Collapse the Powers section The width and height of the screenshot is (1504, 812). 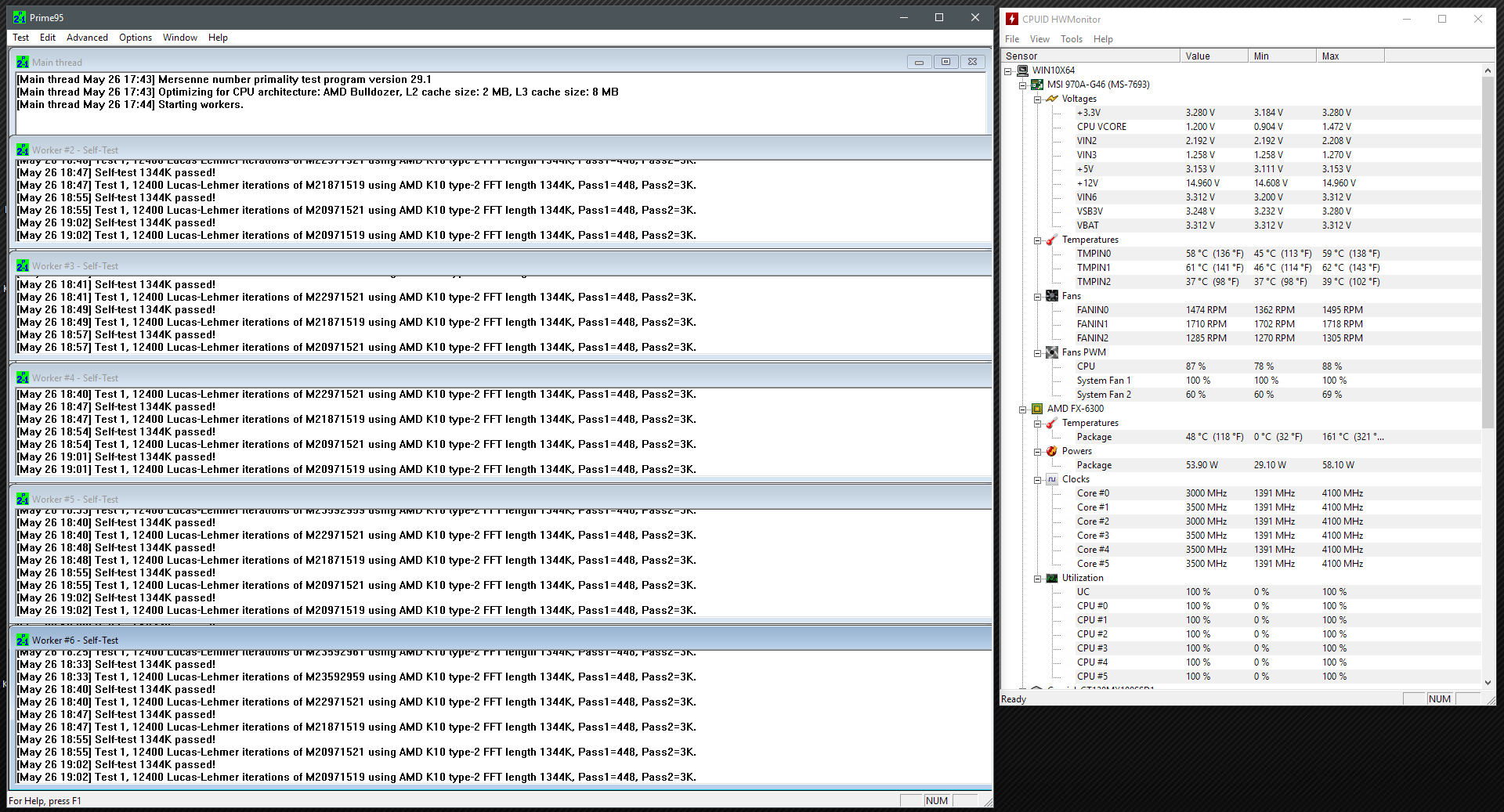click(x=1038, y=452)
